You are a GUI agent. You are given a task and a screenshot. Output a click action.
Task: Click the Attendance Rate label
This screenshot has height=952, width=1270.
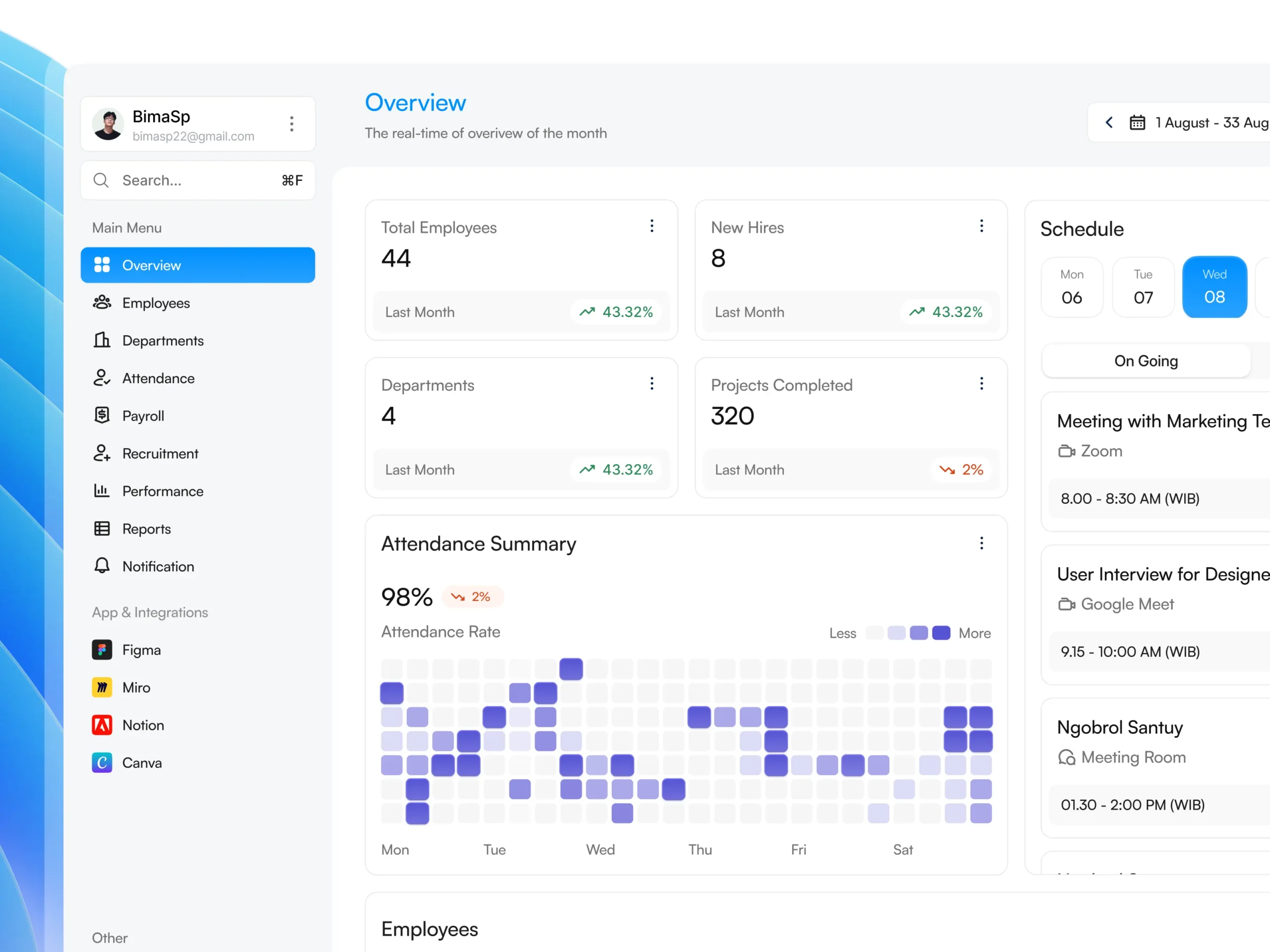[441, 632]
